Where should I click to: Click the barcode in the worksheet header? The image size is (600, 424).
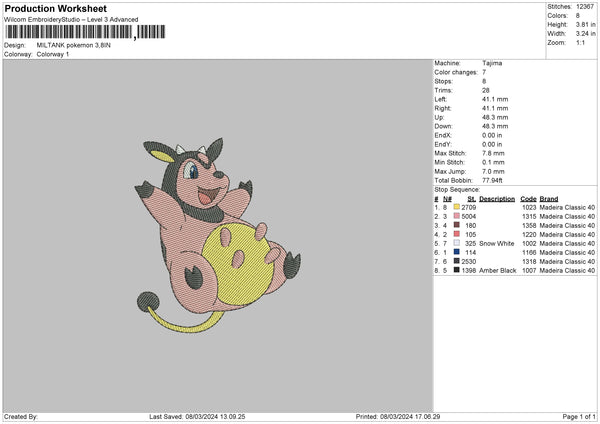[85, 32]
